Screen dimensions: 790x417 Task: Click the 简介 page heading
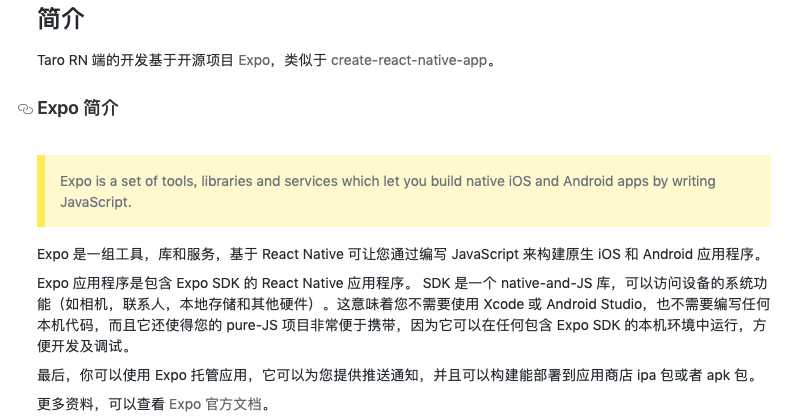[x=60, y=19]
